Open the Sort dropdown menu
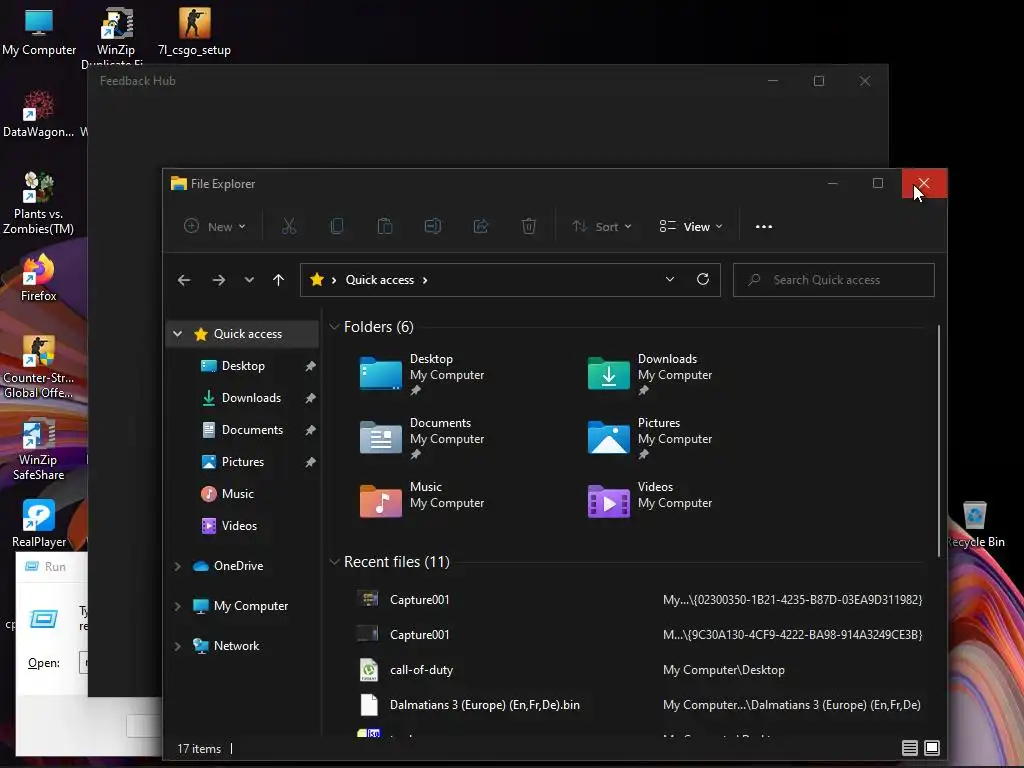Viewport: 1024px width, 768px height. pyautogui.click(x=601, y=227)
